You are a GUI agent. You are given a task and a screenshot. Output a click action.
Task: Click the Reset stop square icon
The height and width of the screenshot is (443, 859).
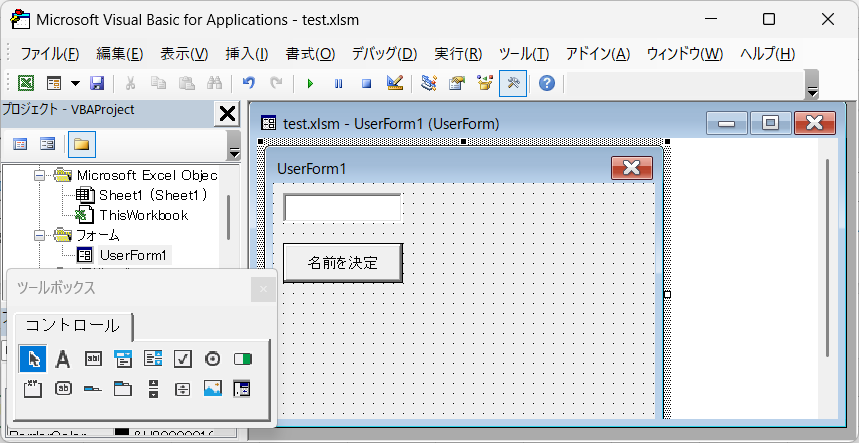coord(366,84)
